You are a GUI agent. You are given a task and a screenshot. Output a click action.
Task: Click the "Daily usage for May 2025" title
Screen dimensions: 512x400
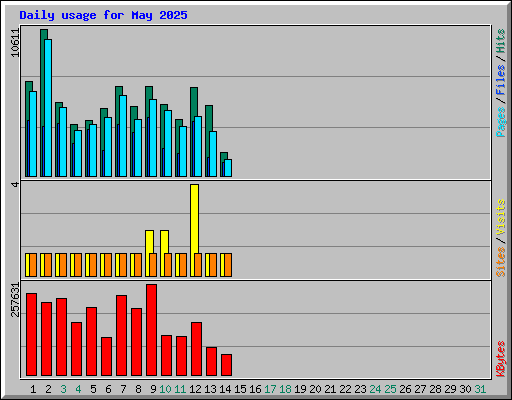(103, 15)
